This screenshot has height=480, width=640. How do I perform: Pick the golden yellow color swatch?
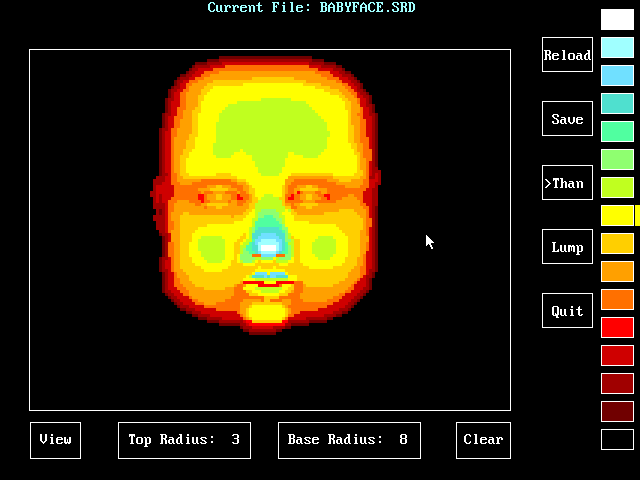(617, 244)
